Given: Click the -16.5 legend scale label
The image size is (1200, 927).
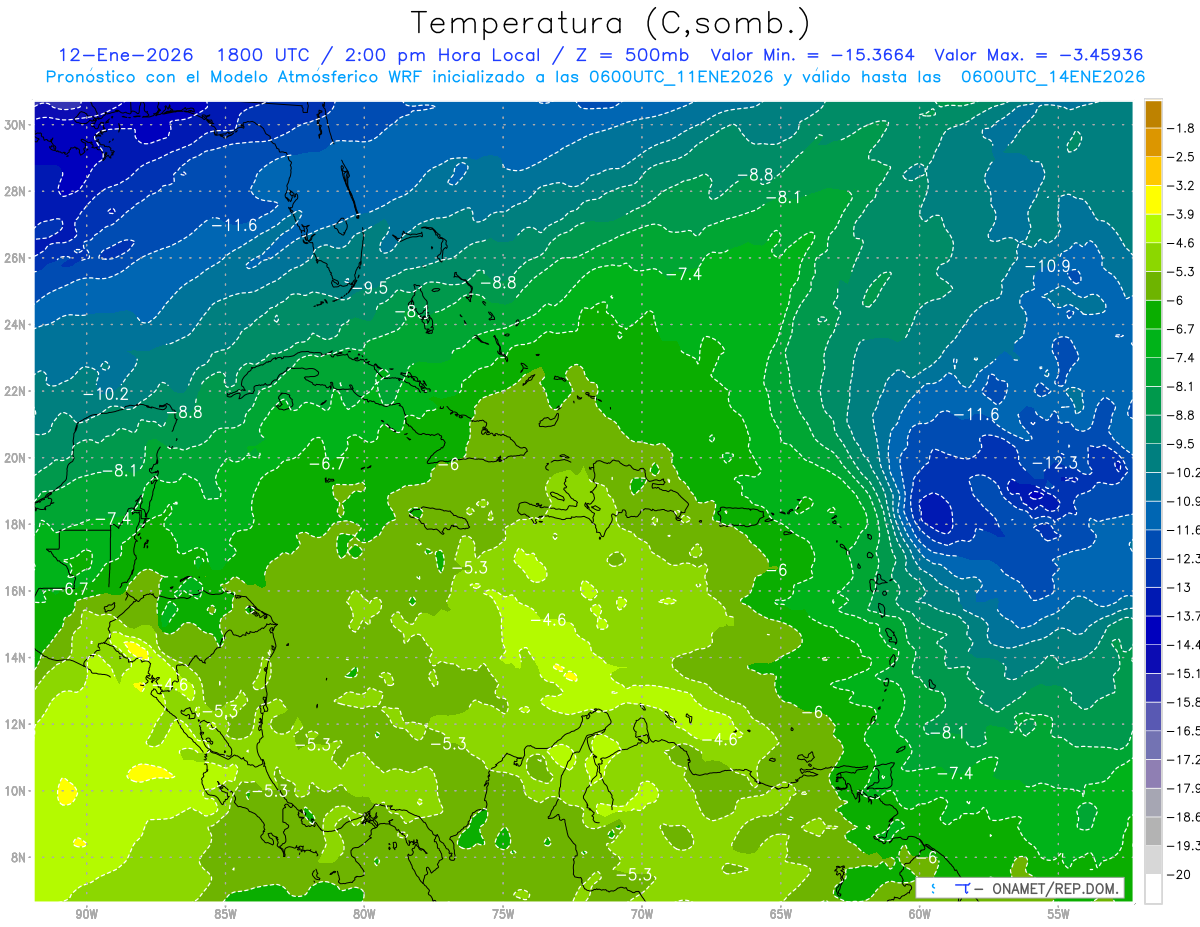Looking at the screenshot, I should 1183,731.
